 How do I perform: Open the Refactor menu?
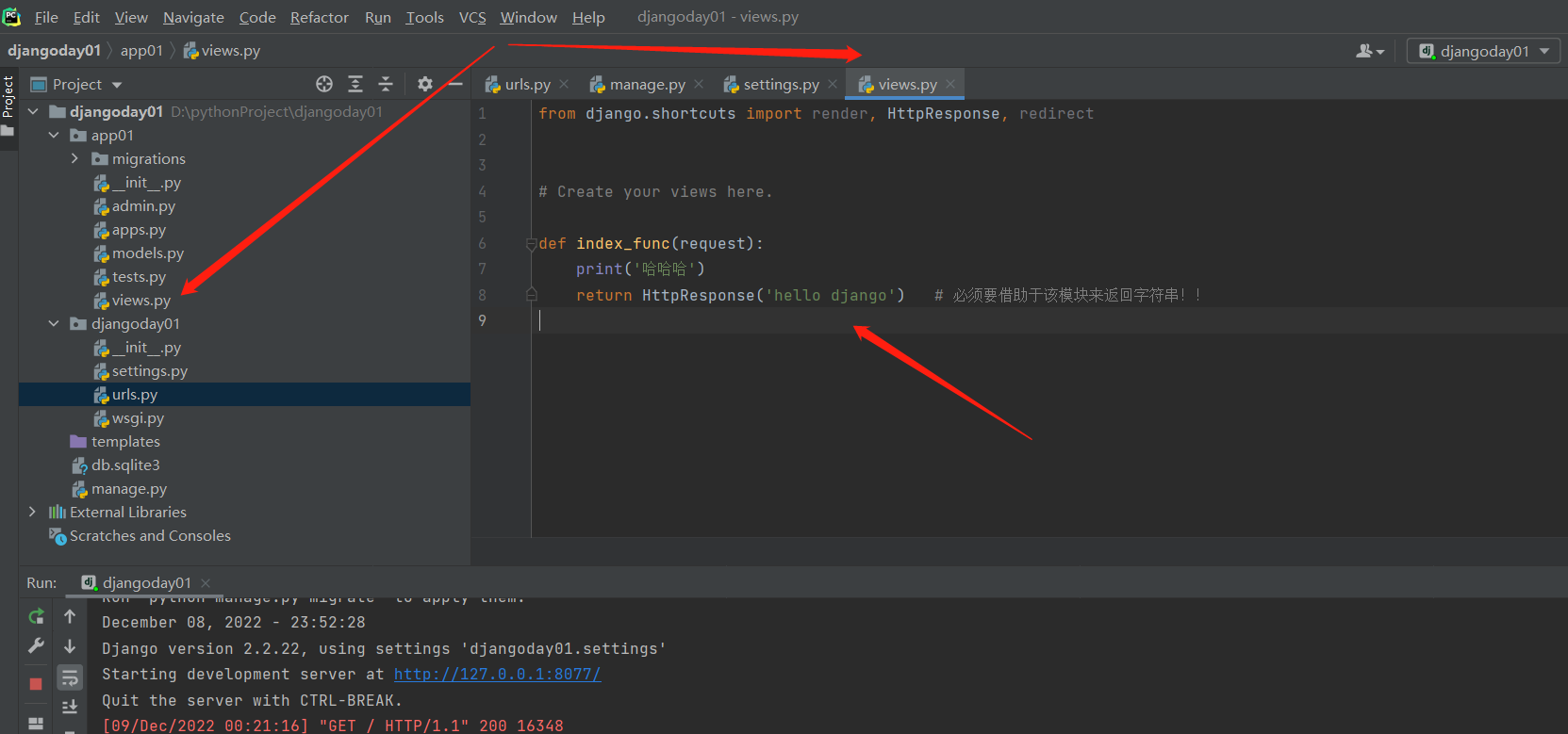point(320,17)
